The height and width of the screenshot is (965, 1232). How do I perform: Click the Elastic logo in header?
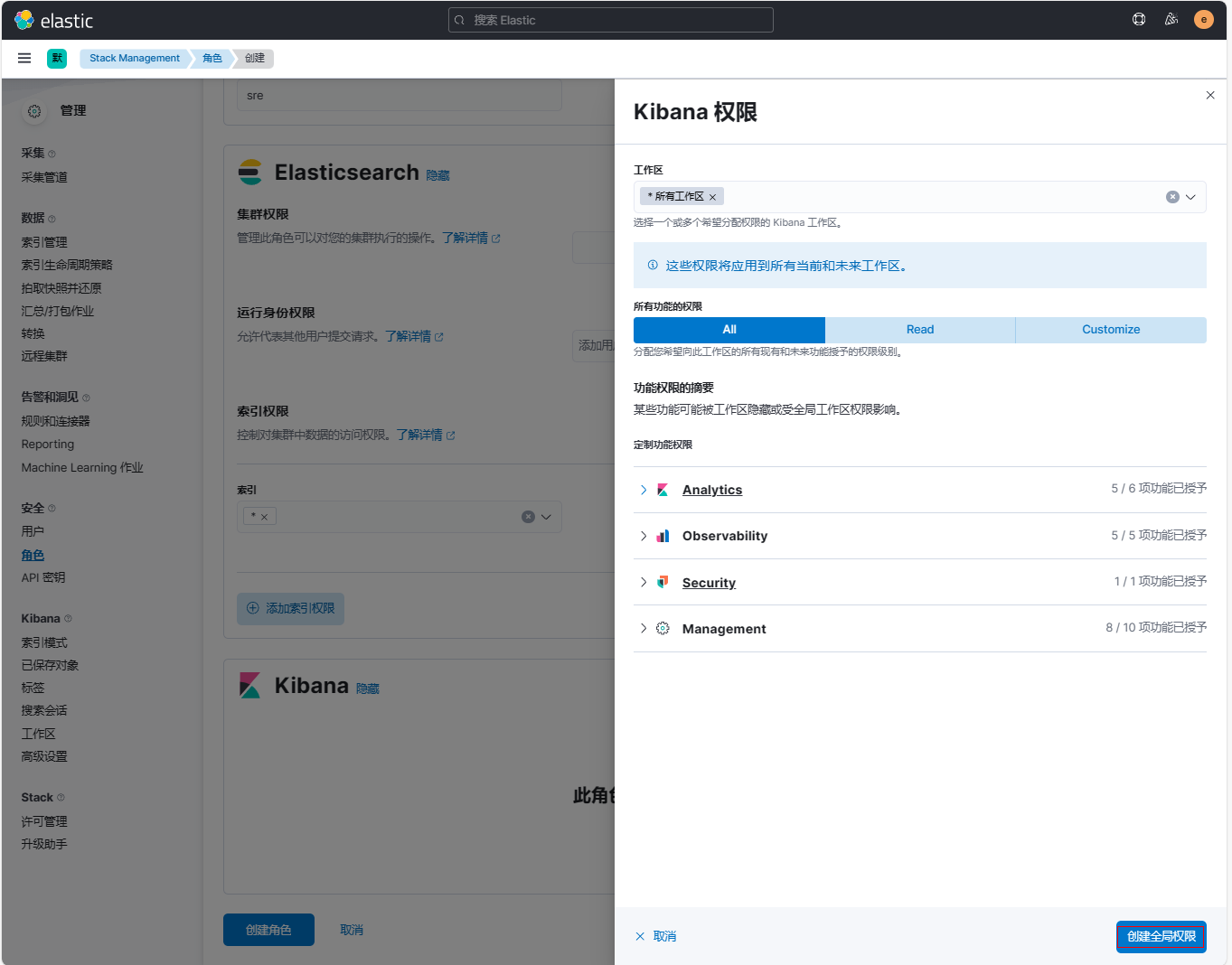(54, 20)
